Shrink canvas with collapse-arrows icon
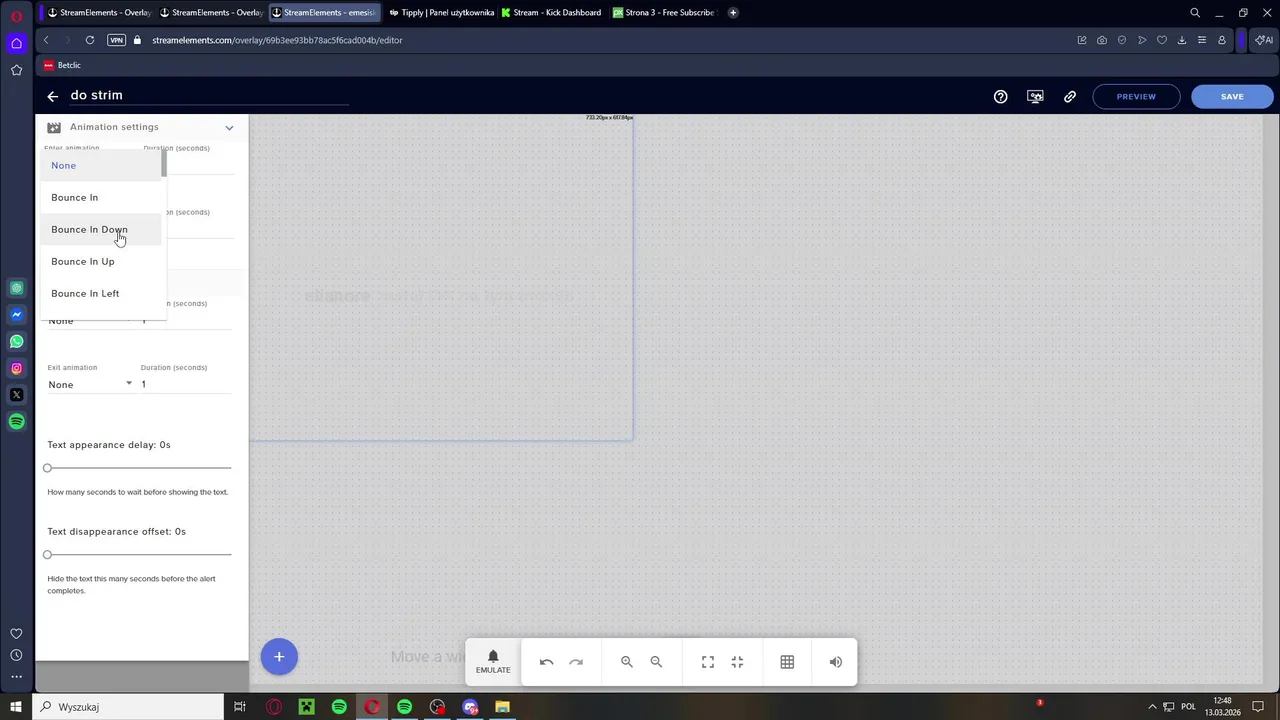Image resolution: width=1280 pixels, height=720 pixels. tap(737, 662)
